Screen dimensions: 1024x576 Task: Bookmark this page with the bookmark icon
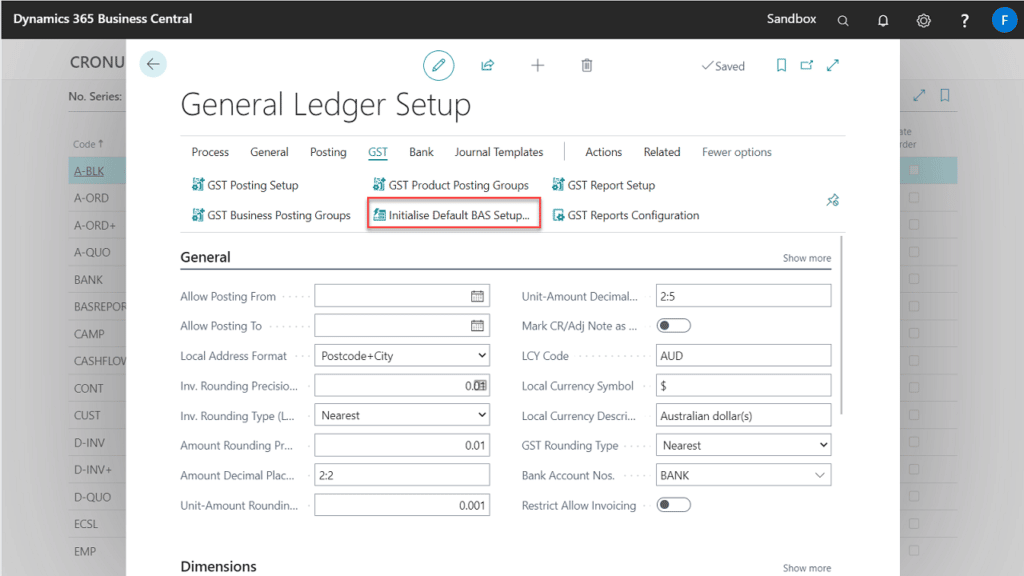781,65
